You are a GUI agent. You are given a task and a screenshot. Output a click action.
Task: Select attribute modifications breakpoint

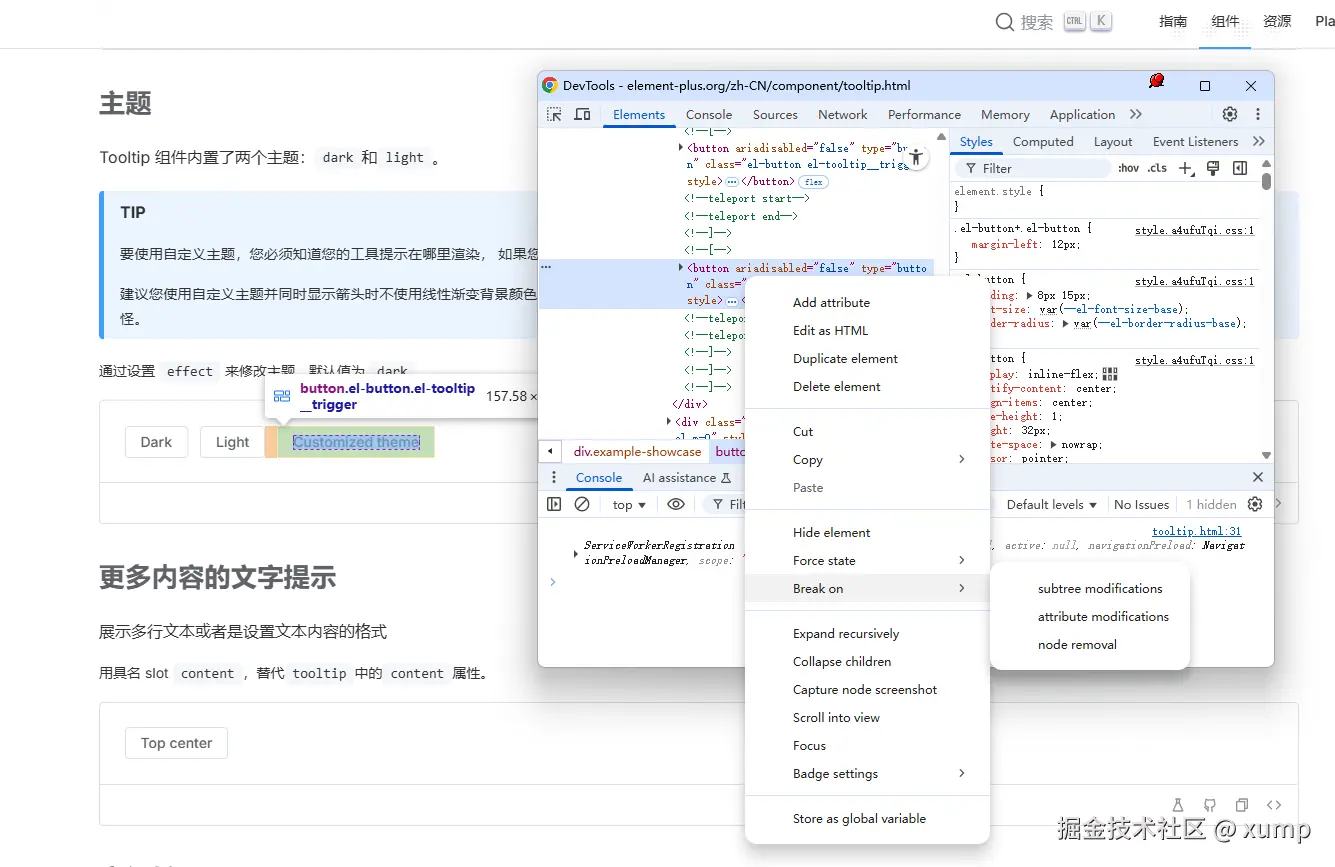click(1090, 616)
